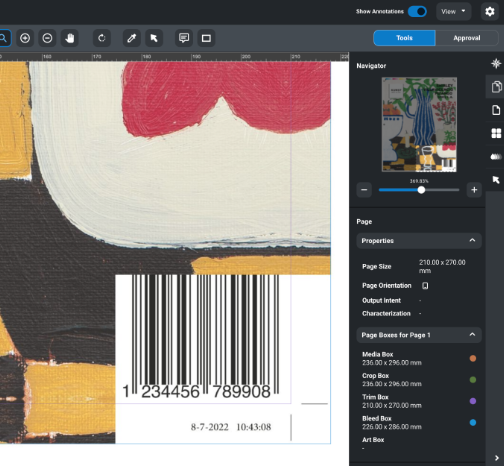Viewport: 504px width, 466px height.
Task: Select the hand pan tool
Action: pos(70,38)
